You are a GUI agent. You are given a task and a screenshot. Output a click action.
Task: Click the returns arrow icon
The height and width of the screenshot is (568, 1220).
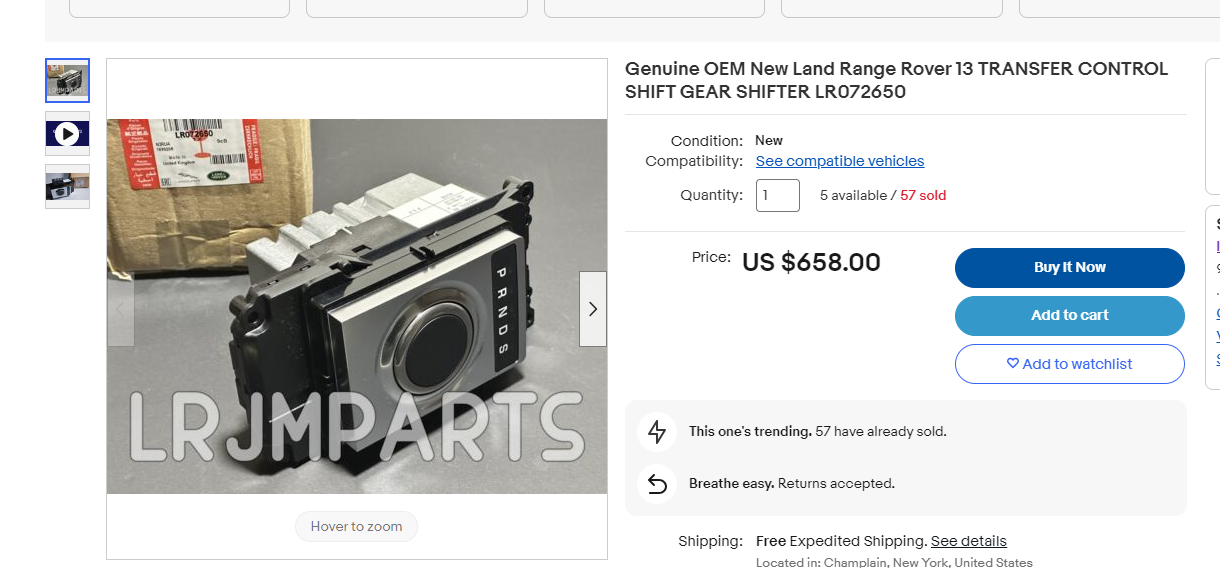657,484
